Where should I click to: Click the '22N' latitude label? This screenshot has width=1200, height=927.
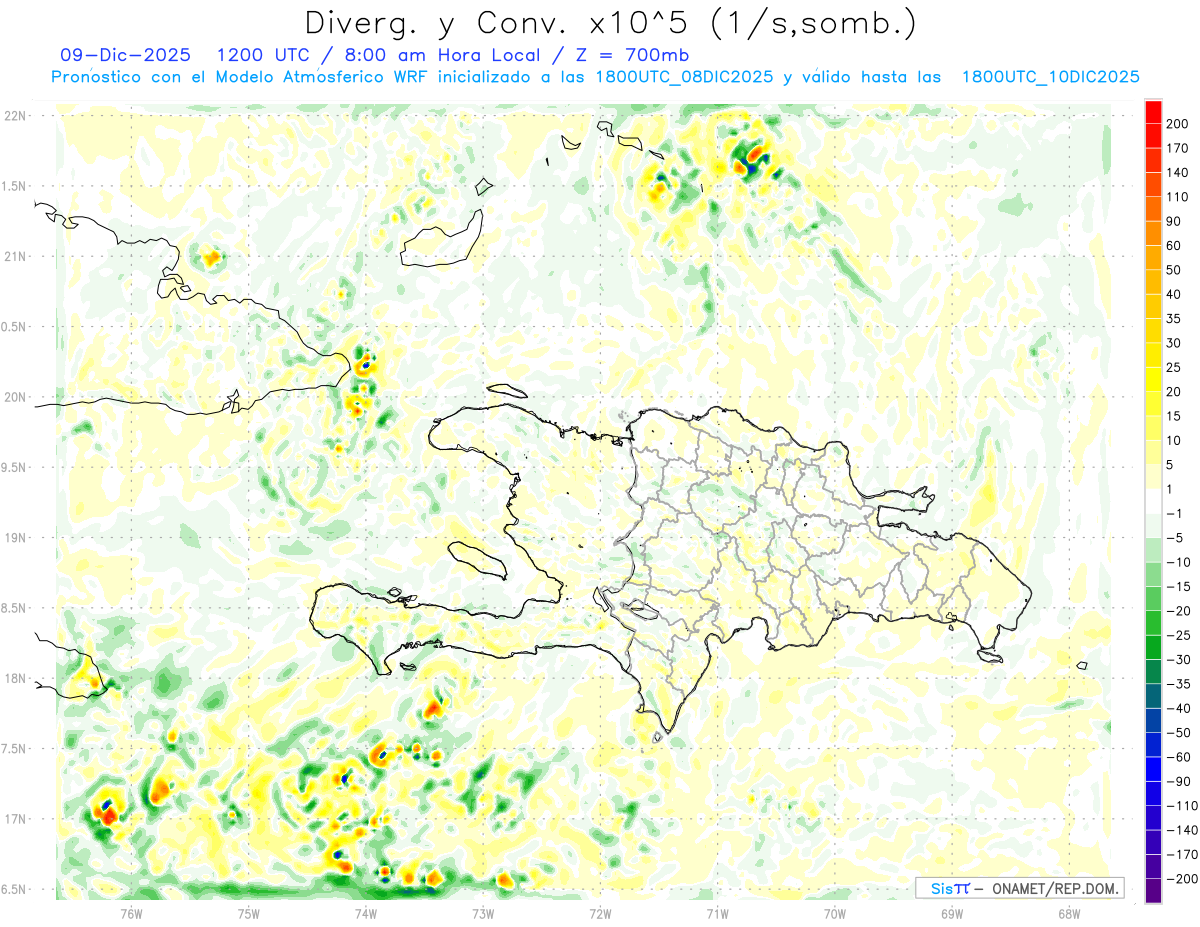16,115
